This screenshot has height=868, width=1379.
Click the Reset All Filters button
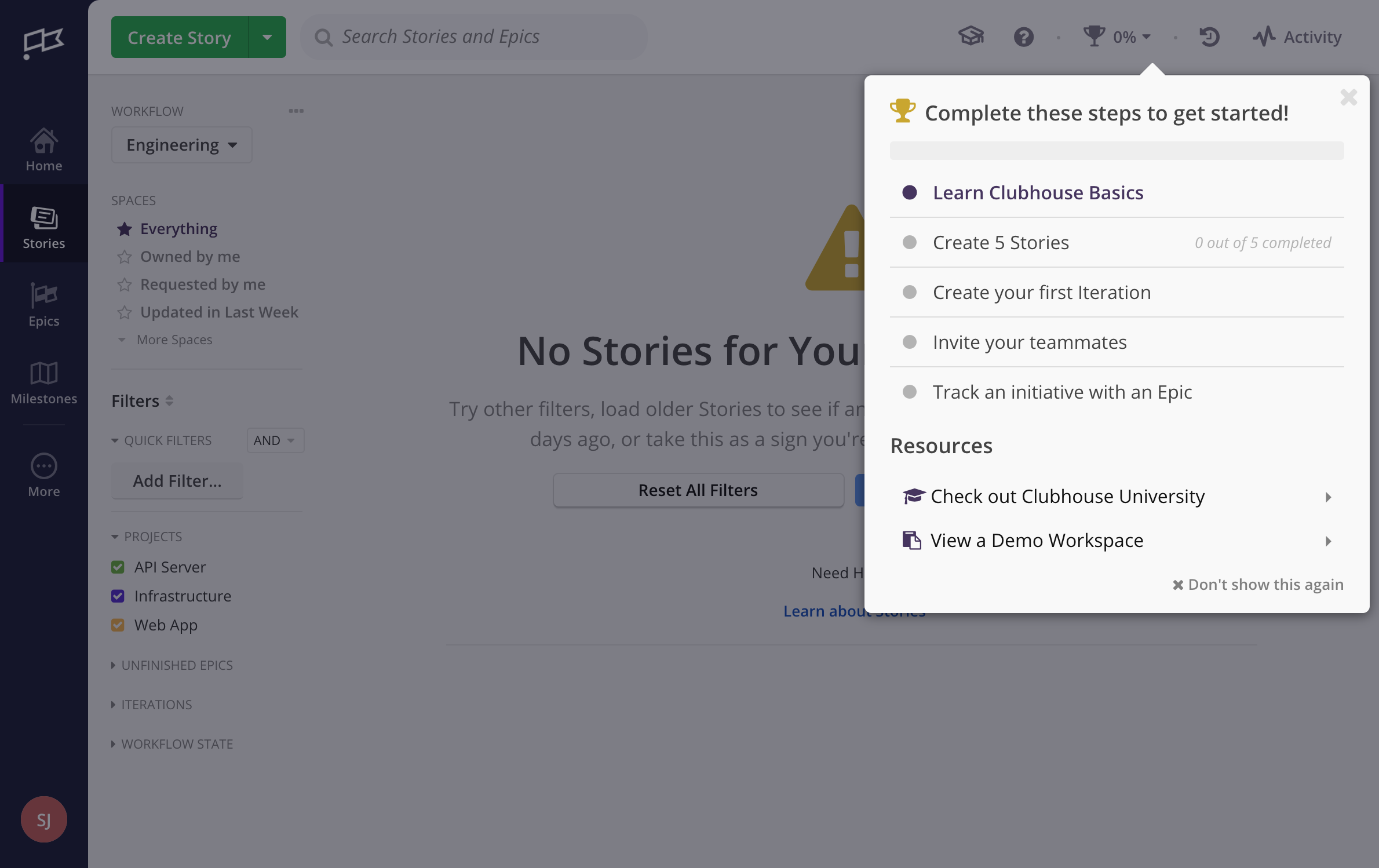tap(698, 490)
